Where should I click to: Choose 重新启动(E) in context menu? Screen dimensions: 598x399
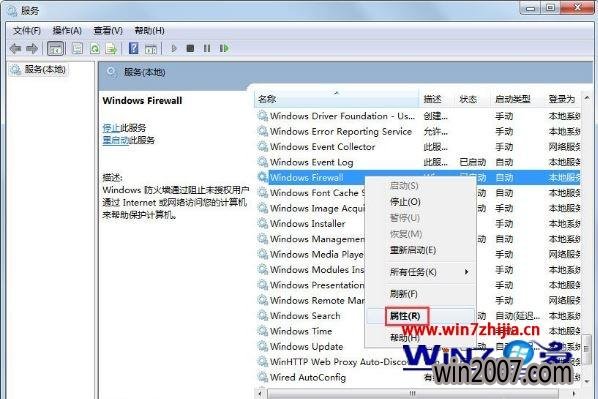pos(413,250)
